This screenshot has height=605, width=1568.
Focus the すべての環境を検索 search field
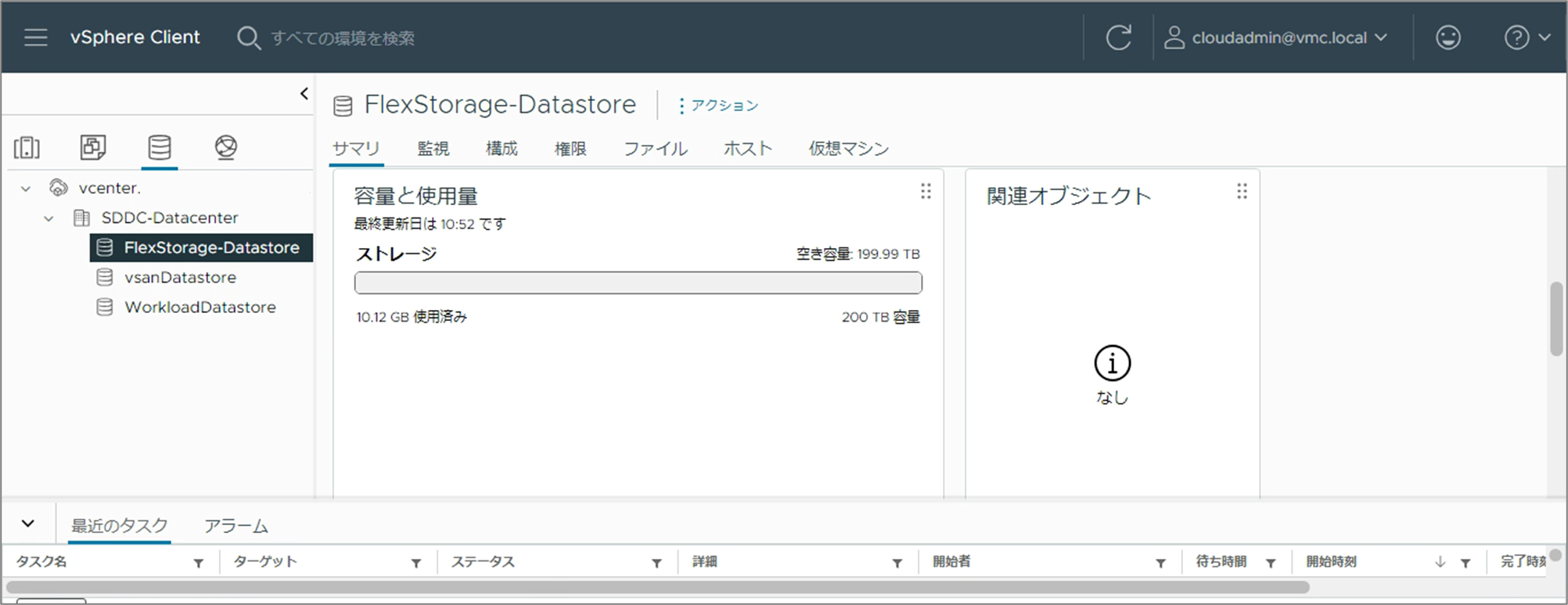point(343,38)
